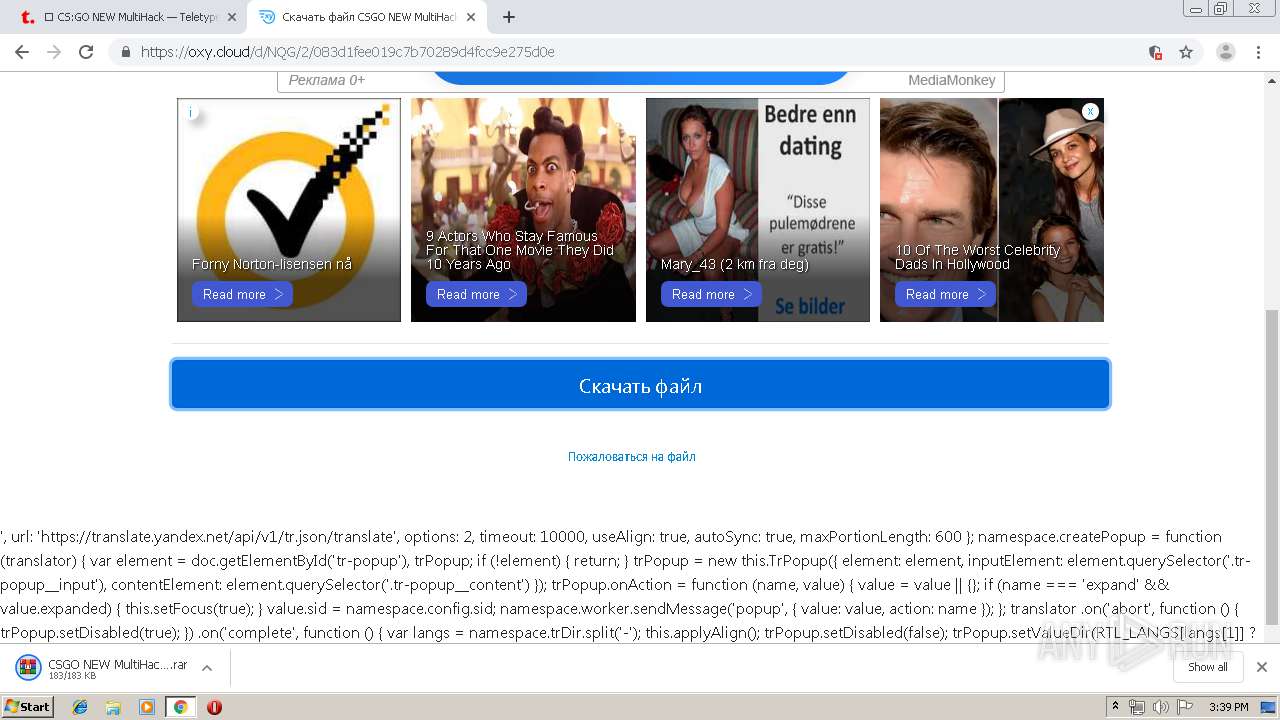This screenshot has width=1280, height=720.
Task: View site security info via lock icon
Action: [126, 52]
